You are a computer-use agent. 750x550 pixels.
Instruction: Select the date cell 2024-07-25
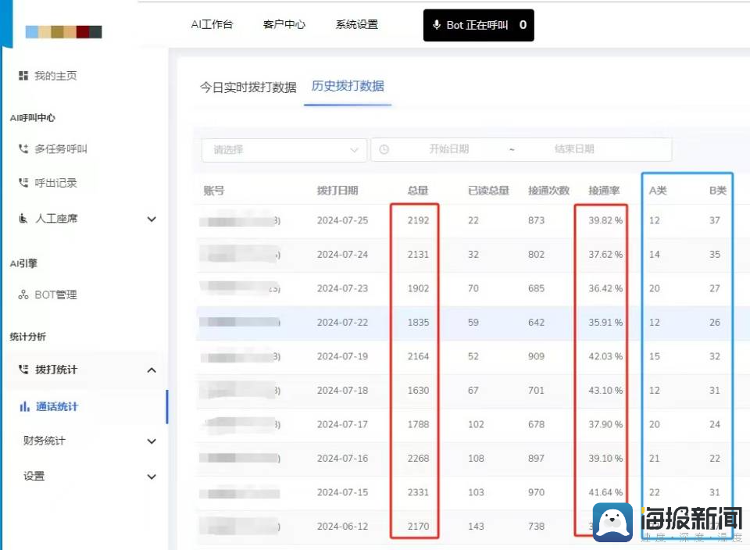(342, 220)
